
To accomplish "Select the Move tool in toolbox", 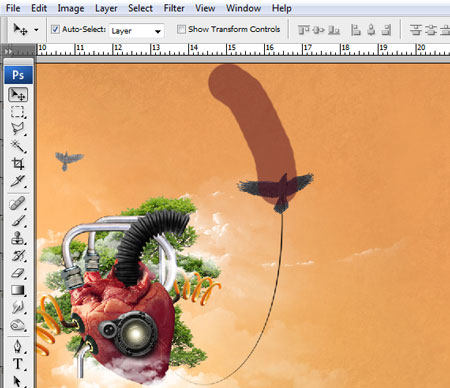I will pos(18,95).
